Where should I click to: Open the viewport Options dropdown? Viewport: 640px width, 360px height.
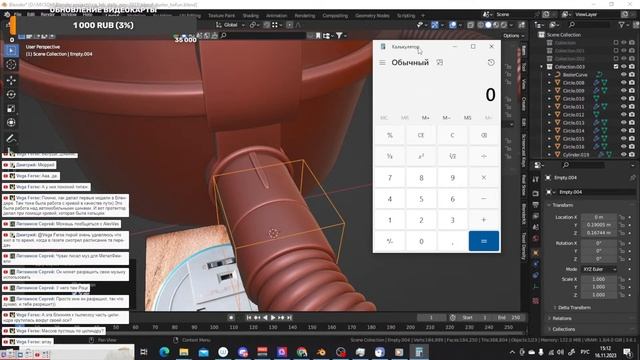513,36
